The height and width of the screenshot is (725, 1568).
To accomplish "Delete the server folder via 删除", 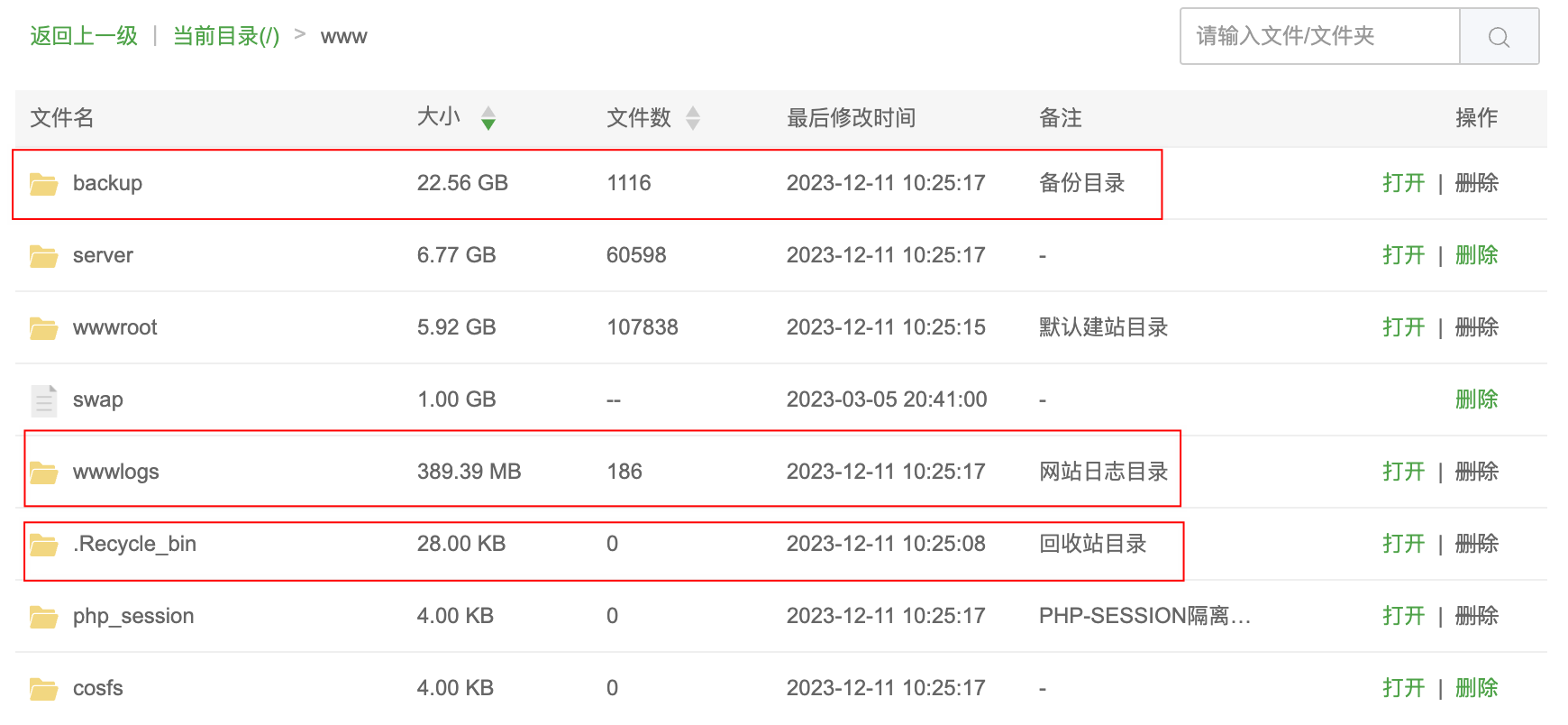I will [x=1476, y=255].
